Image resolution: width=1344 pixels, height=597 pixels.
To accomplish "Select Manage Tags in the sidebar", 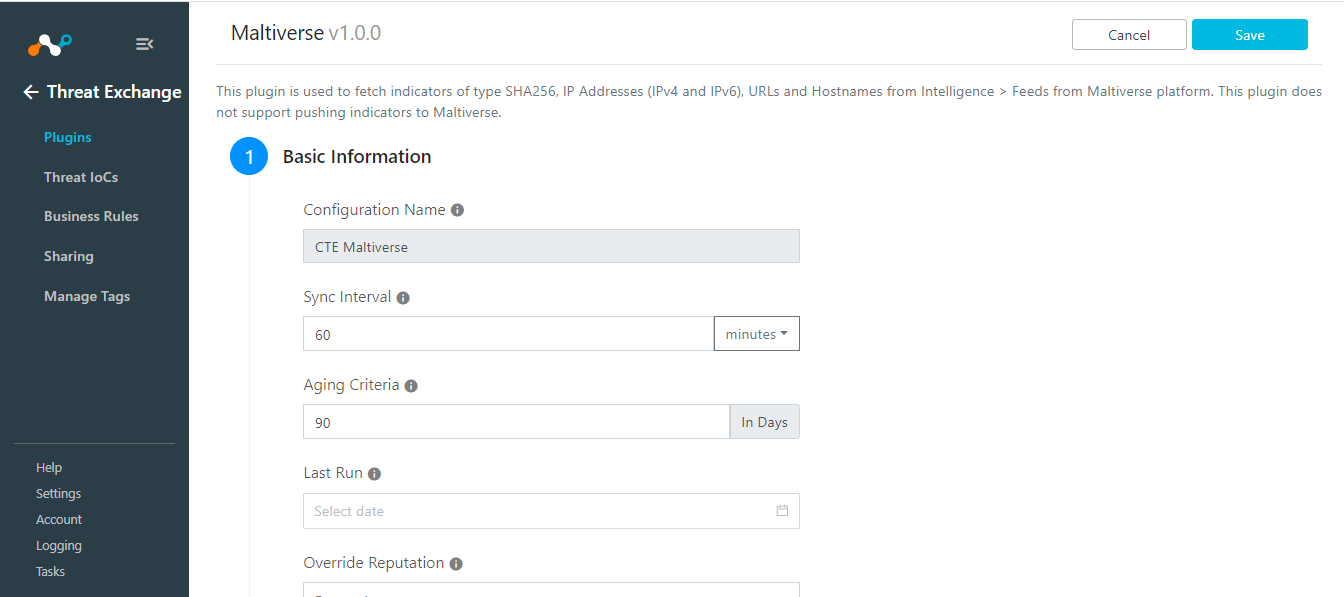I will (x=87, y=296).
